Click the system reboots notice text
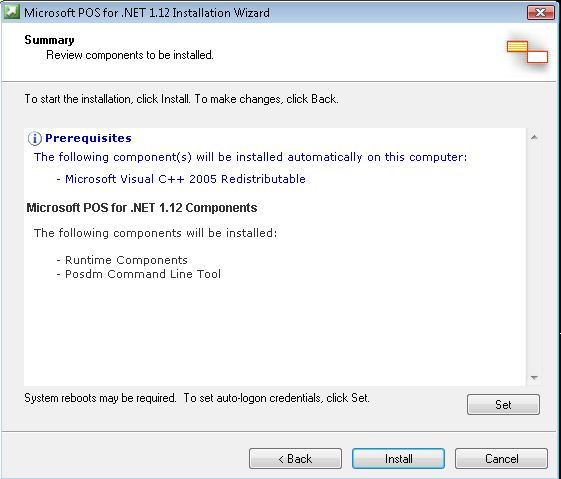The width and height of the screenshot is (561, 479). click(197, 398)
